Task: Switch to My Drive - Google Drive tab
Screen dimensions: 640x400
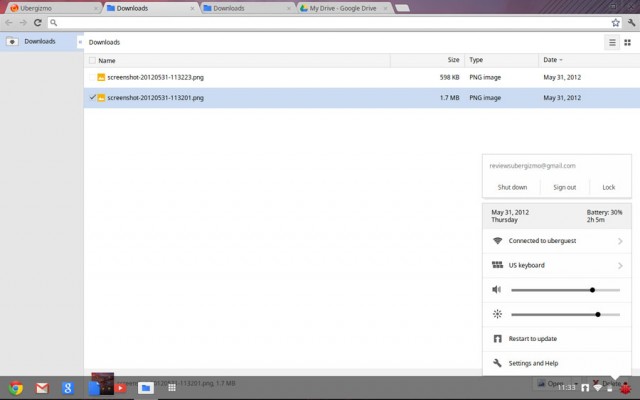Action: coord(340,7)
